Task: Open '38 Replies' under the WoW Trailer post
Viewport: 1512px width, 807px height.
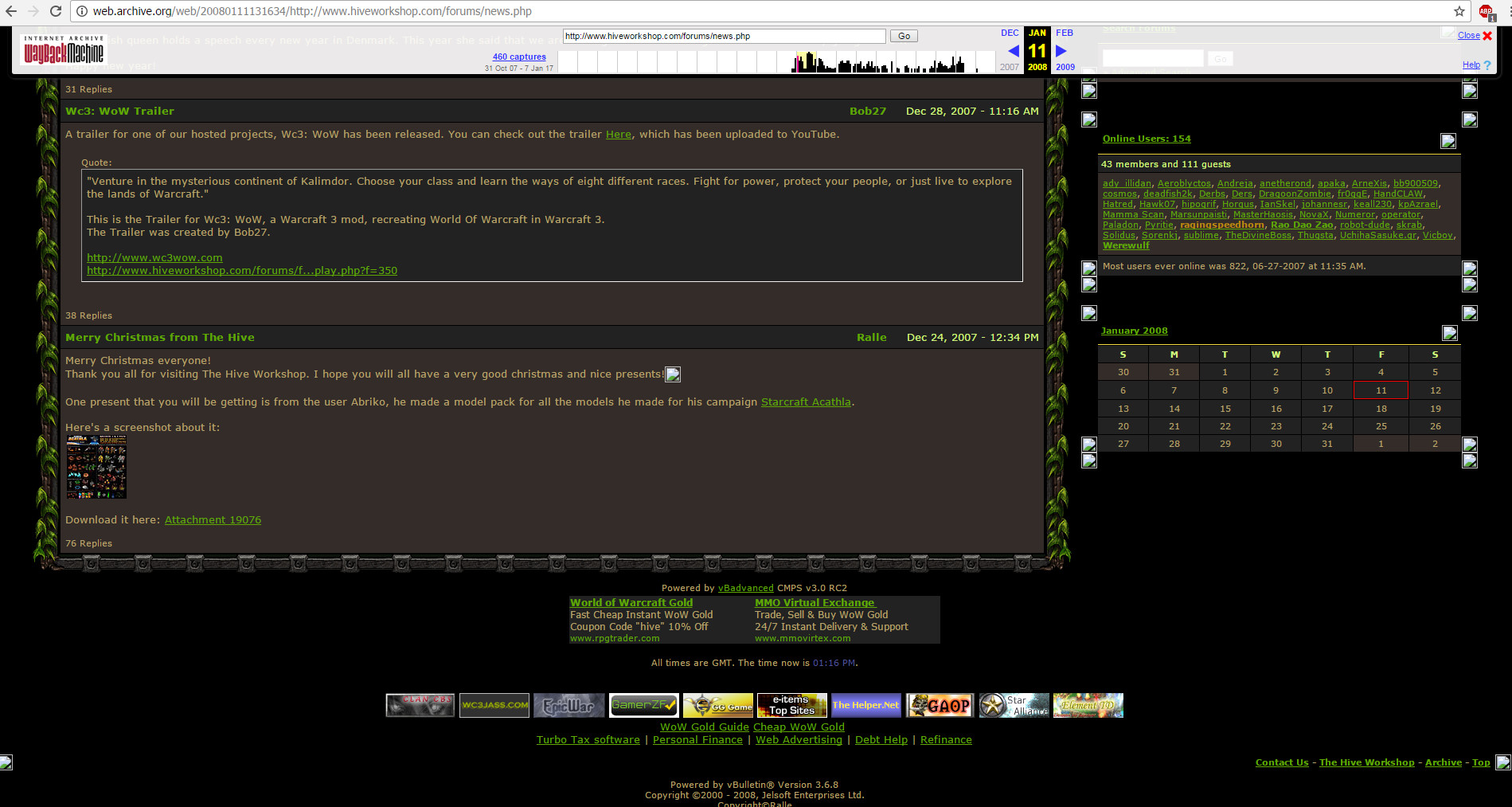Action: coord(88,315)
